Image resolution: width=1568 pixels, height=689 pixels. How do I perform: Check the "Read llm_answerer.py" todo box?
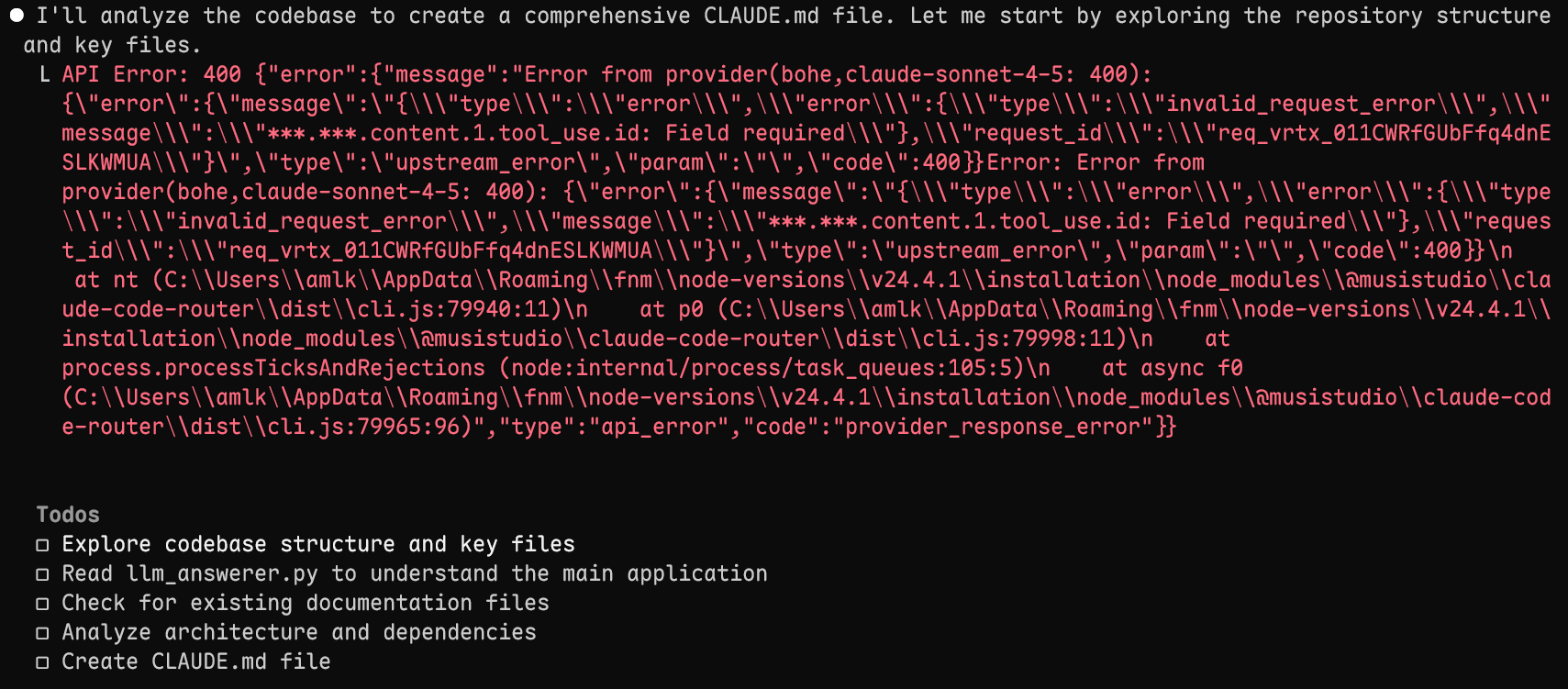point(42,574)
